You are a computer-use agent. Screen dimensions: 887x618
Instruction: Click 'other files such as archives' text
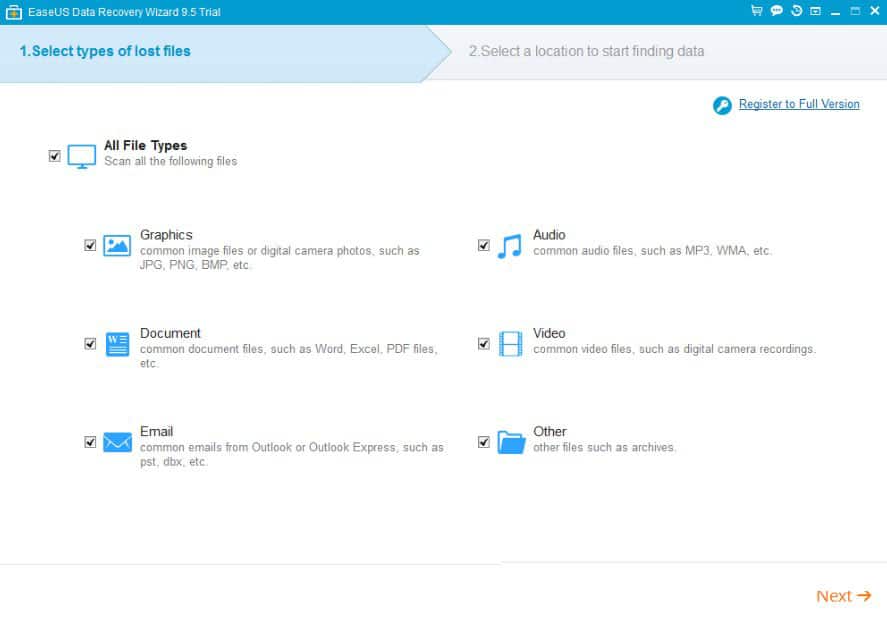click(x=604, y=448)
